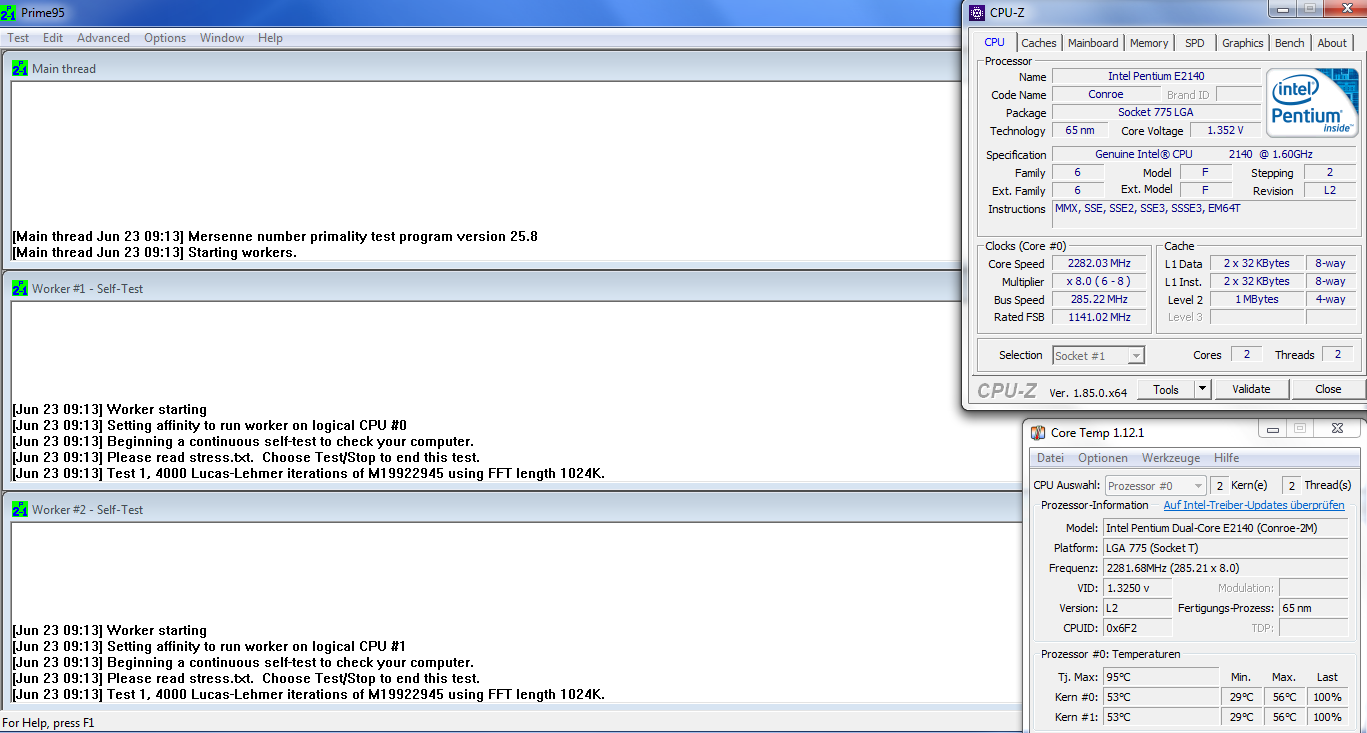The width and height of the screenshot is (1367, 733).
Task: Click the Worker #1 Self-Test window icon
Action: click(20, 288)
